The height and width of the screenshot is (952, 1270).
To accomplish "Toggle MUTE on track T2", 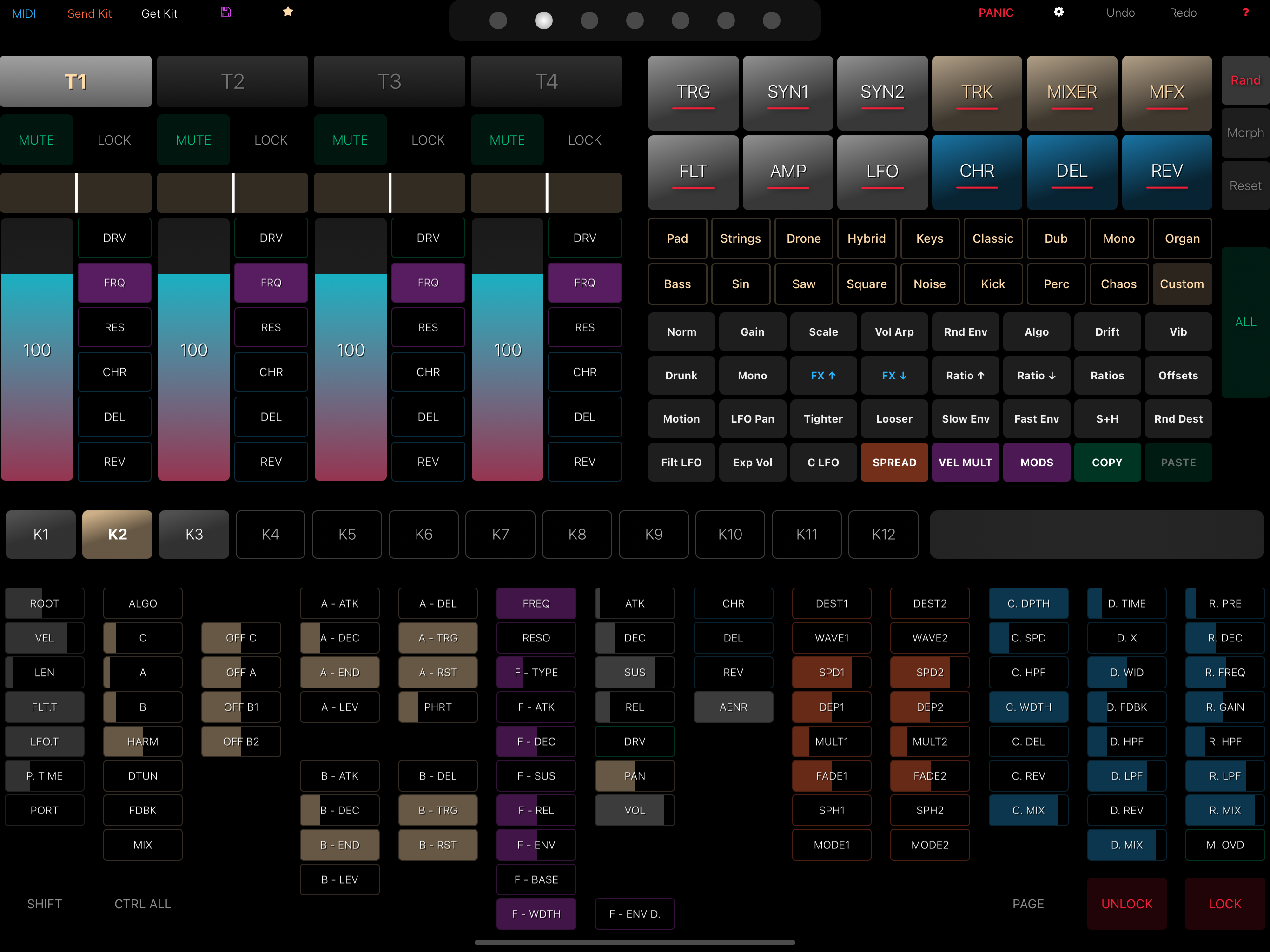I will [x=193, y=140].
